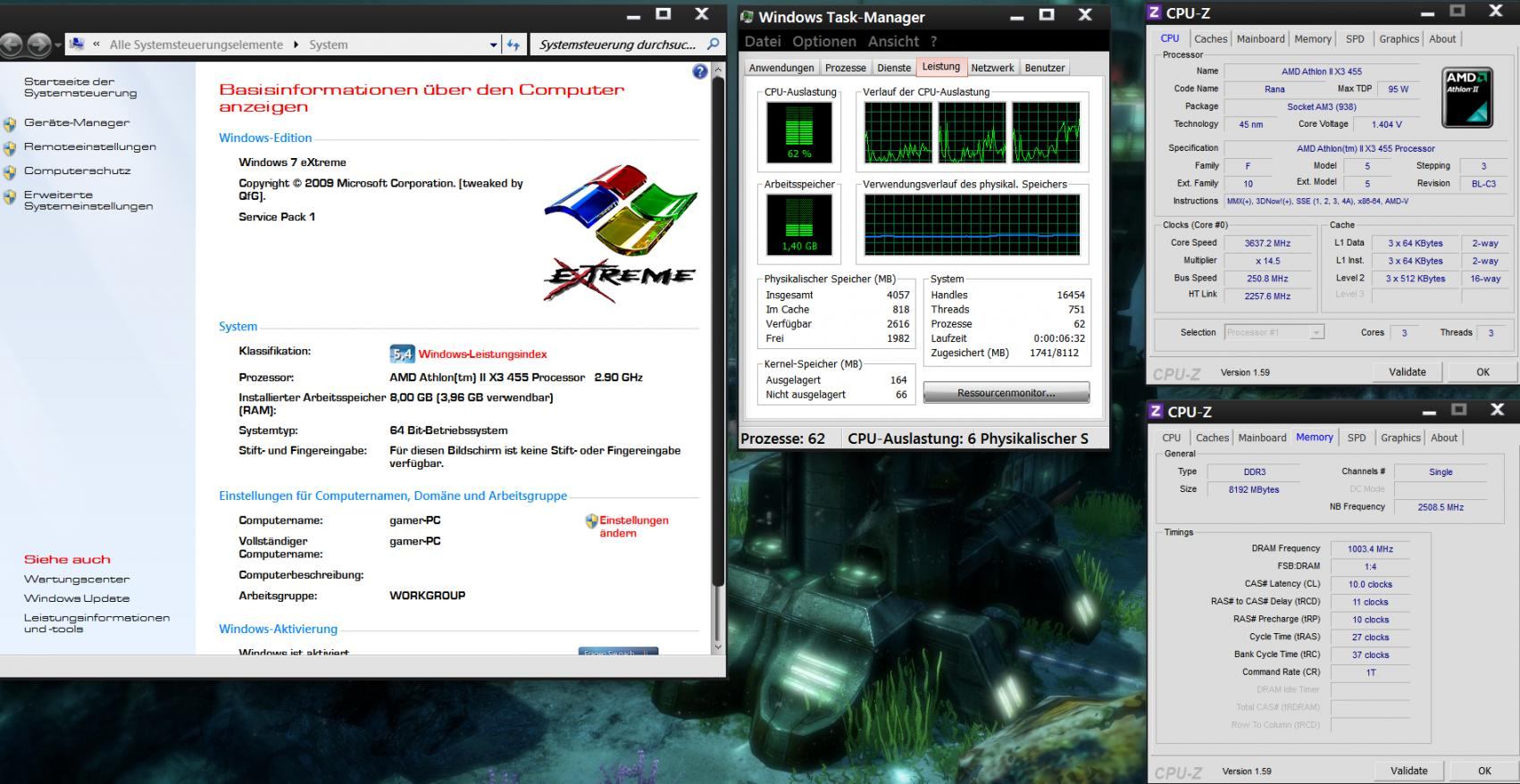The height and width of the screenshot is (784, 1520).
Task: Click the Windows eXtreme logo image
Action: pos(621,233)
